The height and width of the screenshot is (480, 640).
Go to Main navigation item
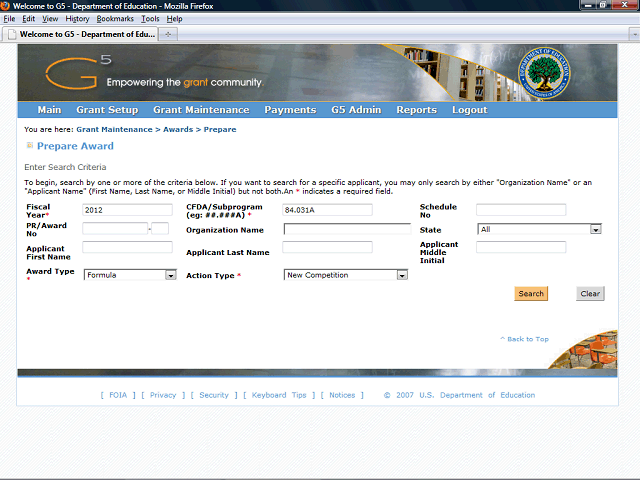[x=49, y=110]
